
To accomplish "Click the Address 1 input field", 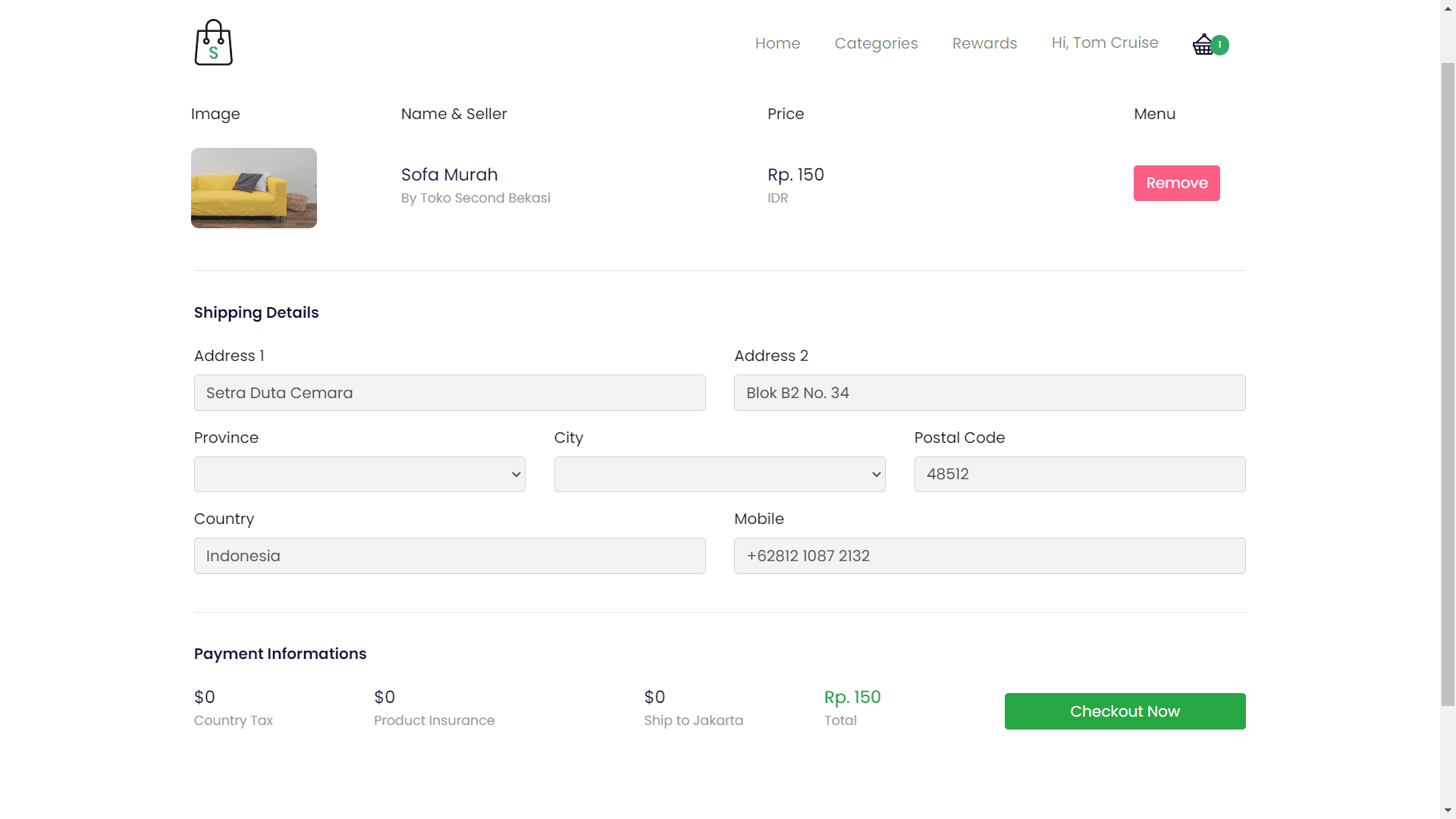I will (x=450, y=393).
